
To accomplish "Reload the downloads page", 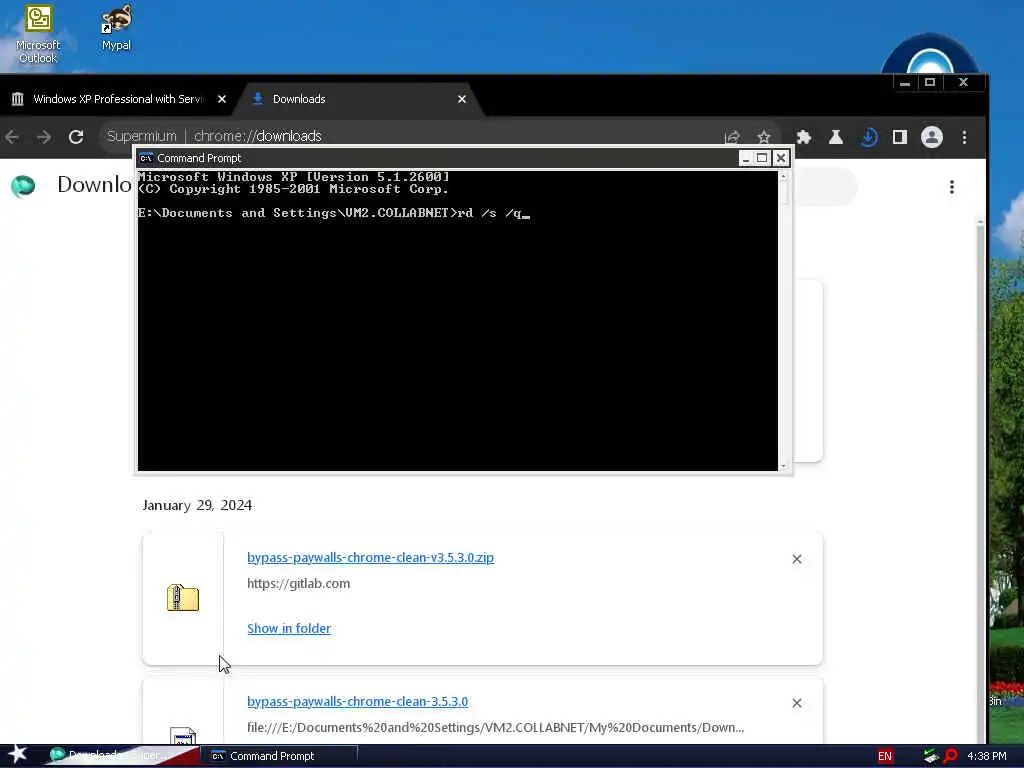I will click(76, 136).
